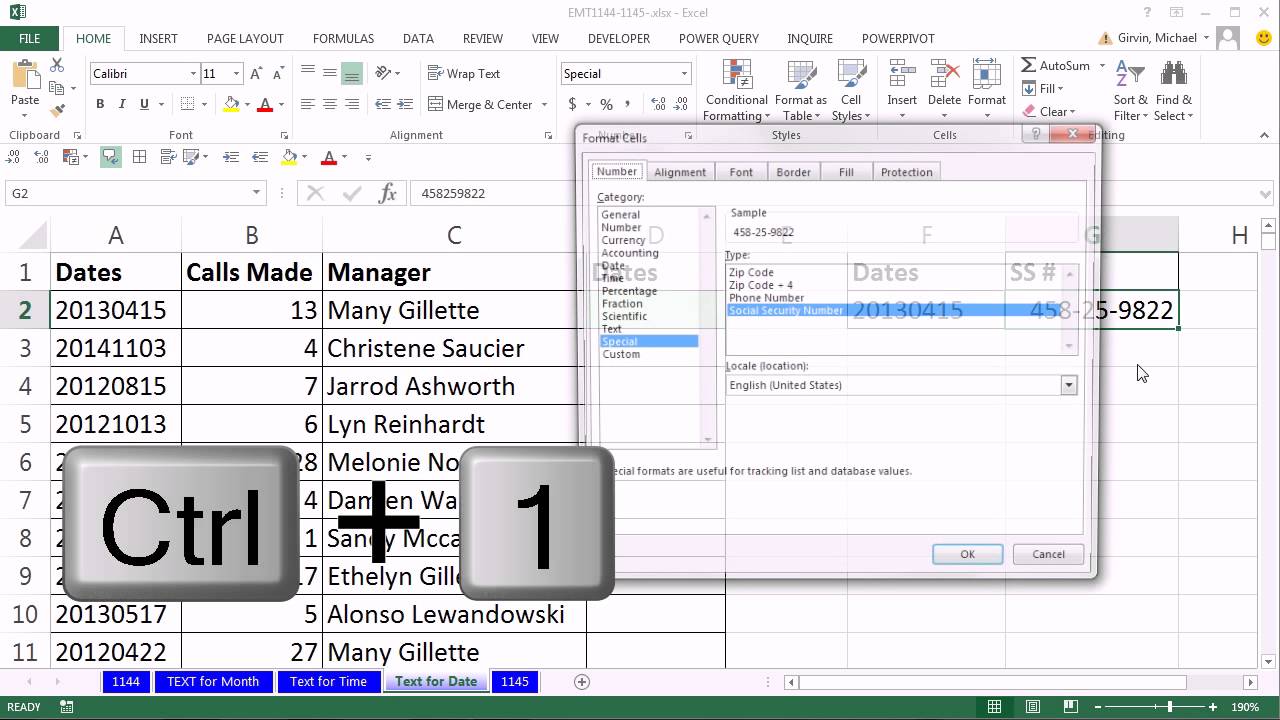Open the font name Calibri dropdown
Screen dimensions: 1280x720
pyautogui.click(x=193, y=74)
